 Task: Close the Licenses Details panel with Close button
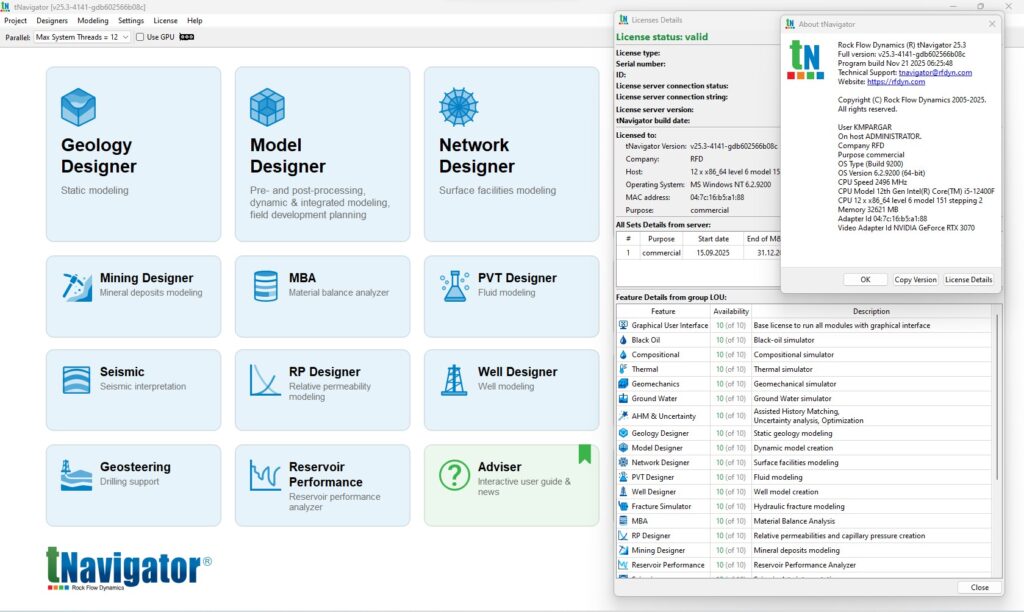tap(979, 588)
